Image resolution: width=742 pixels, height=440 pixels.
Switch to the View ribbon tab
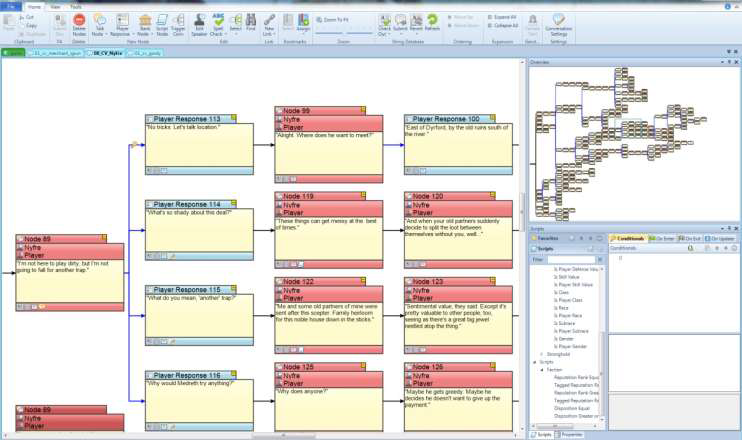(x=54, y=6)
